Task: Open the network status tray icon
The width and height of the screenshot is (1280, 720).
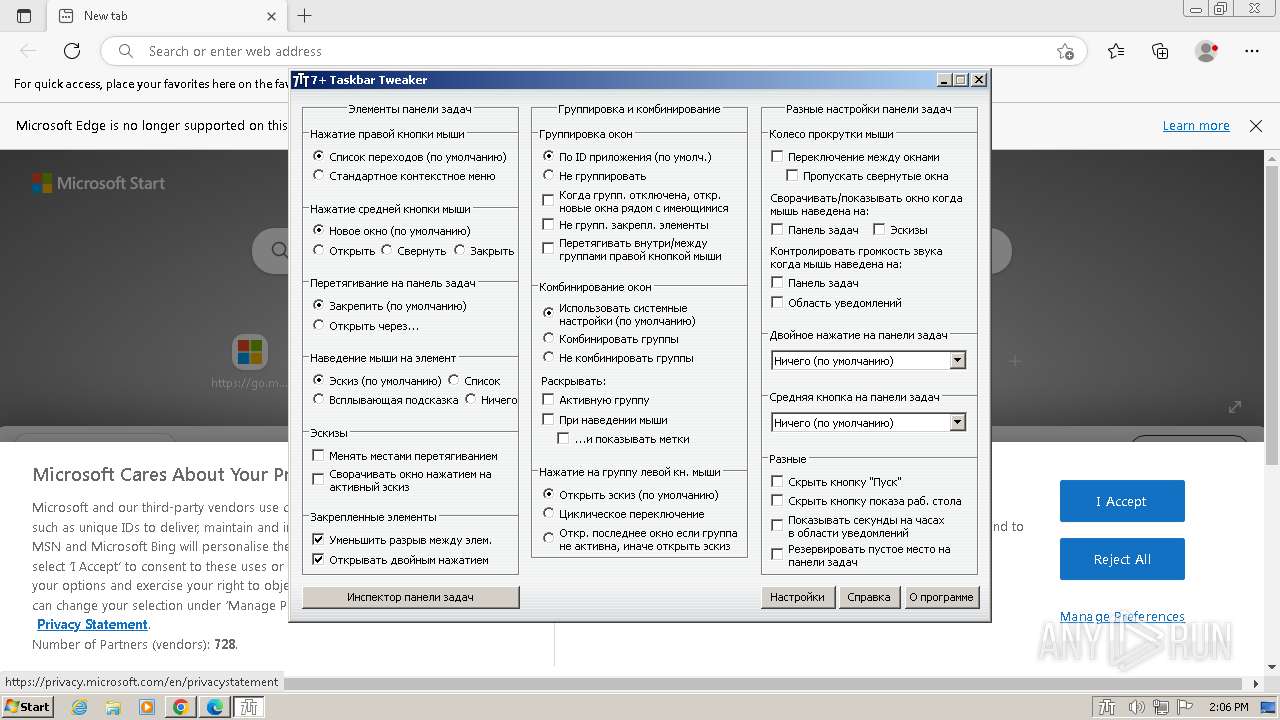Action: (x=1161, y=707)
